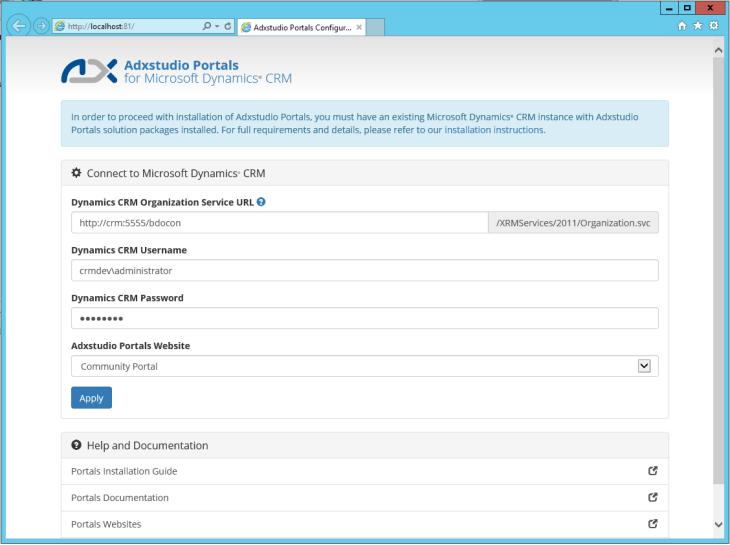Focus the Organization Service URL field
730x545 pixels.
pyautogui.click(x=280, y=223)
